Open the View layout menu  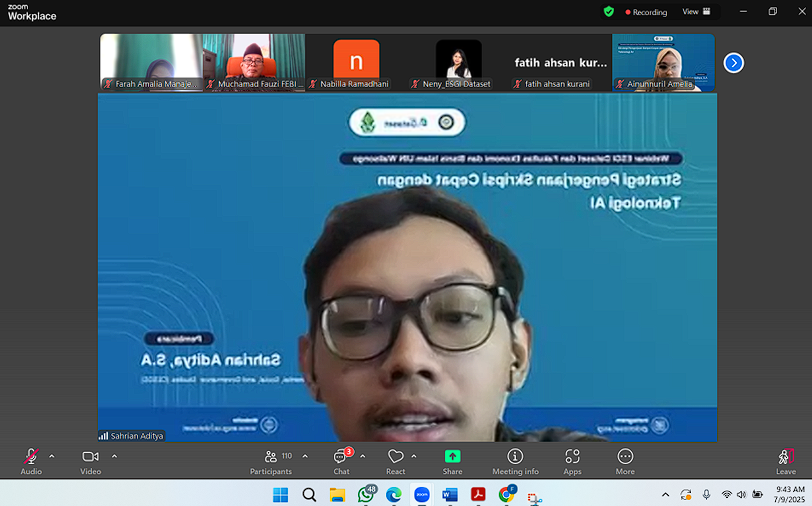pyautogui.click(x=696, y=12)
